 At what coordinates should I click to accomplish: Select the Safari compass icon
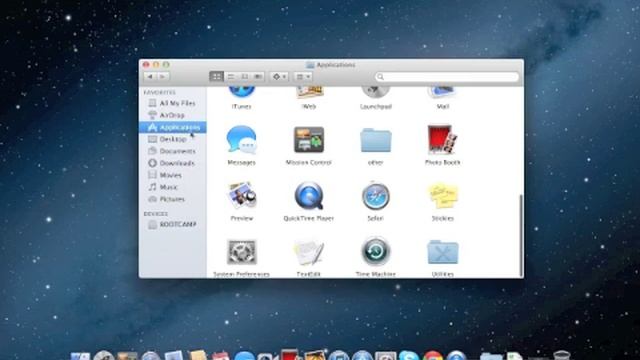point(376,196)
